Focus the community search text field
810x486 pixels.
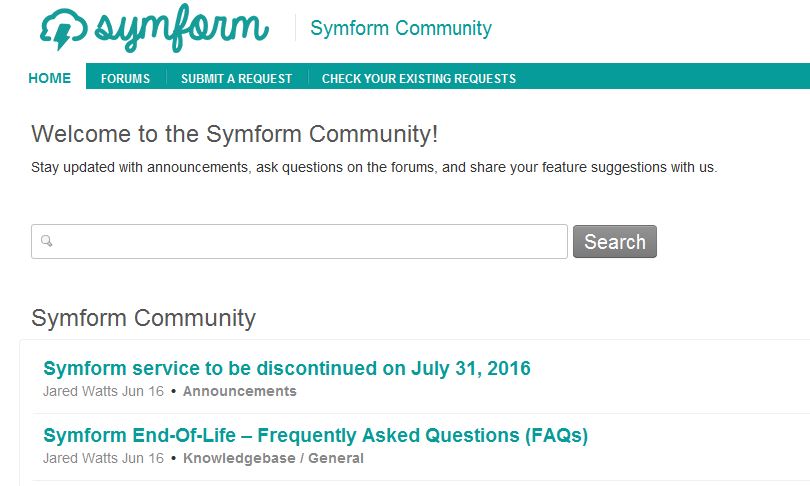pyautogui.click(x=299, y=241)
